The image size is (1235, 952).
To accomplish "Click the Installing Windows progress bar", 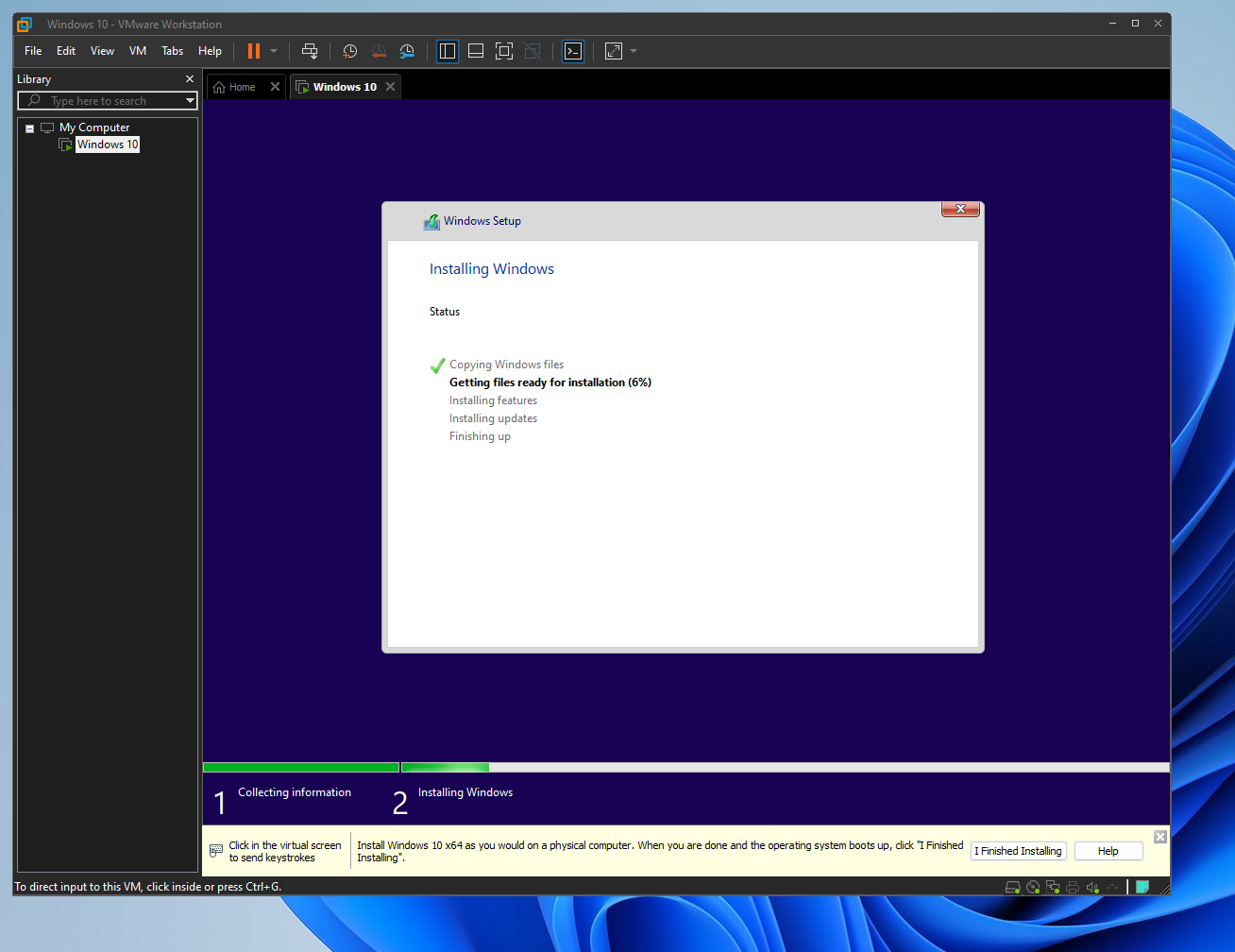I will (x=786, y=768).
